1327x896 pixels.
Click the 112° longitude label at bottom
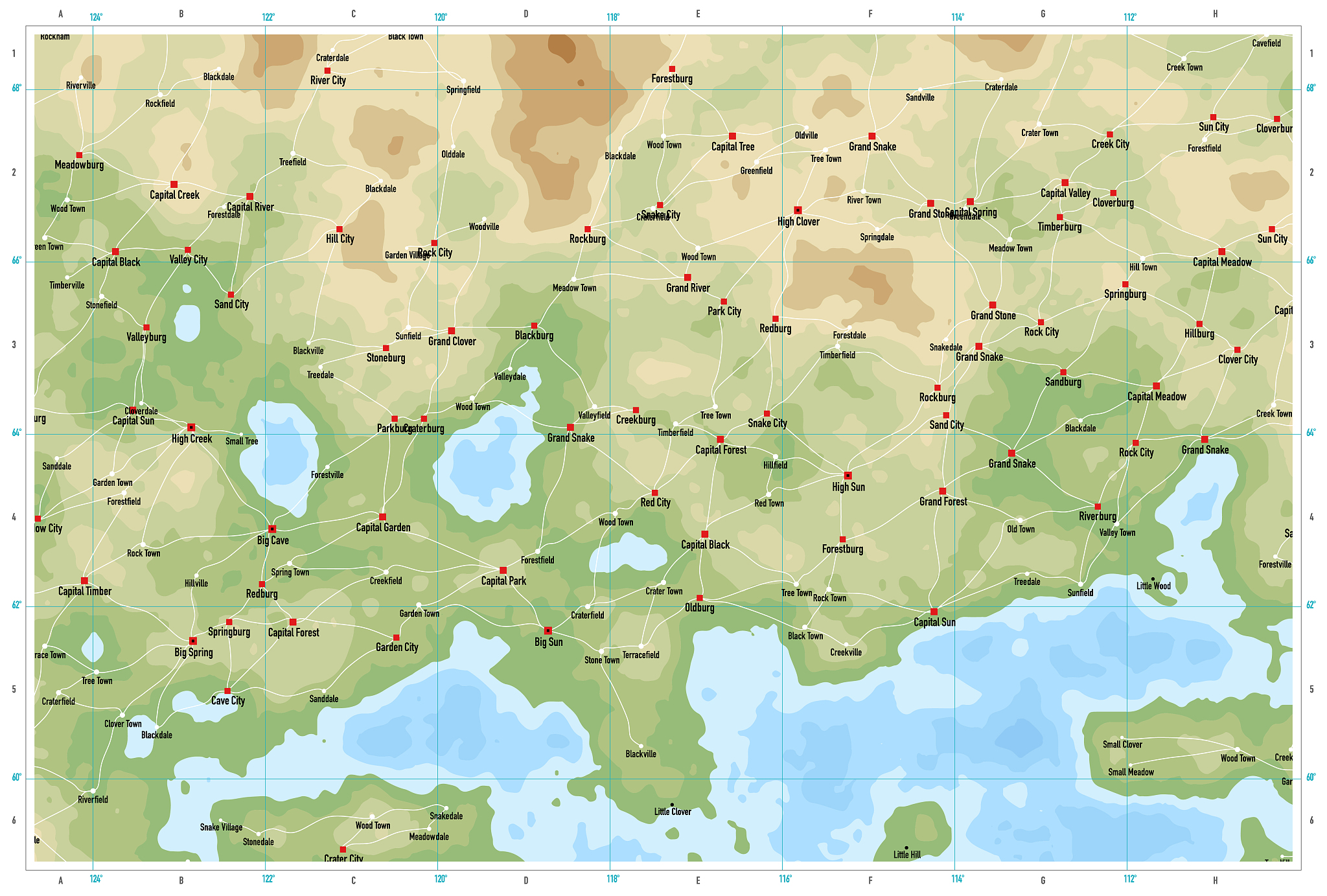click(x=1130, y=879)
